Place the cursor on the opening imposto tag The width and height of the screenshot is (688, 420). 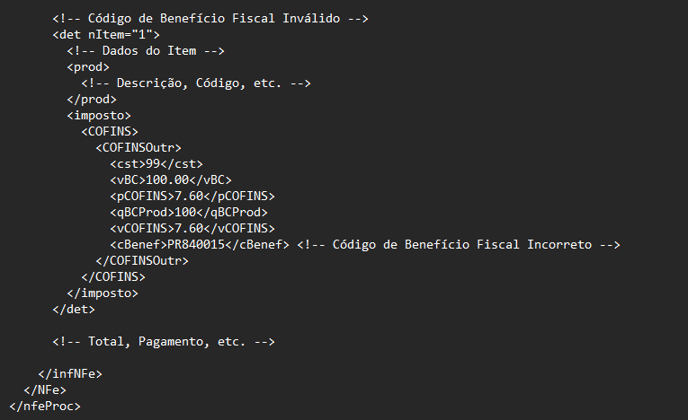tap(99, 115)
